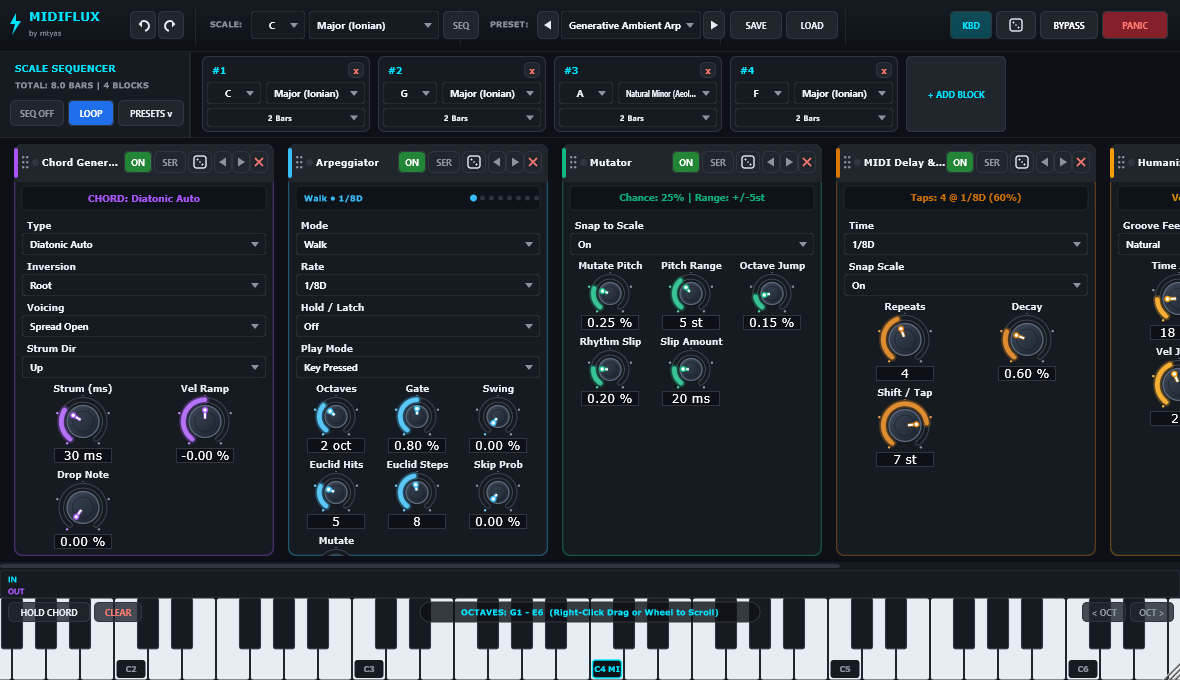Image resolution: width=1180 pixels, height=680 pixels.
Task: Click the SEQ button in top bar
Action: tap(461, 26)
